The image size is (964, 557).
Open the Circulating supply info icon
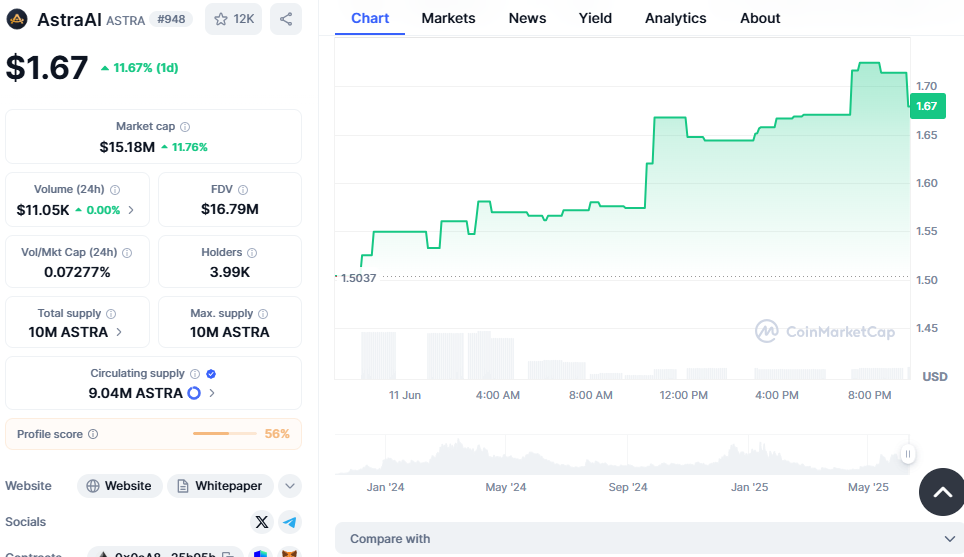195,374
